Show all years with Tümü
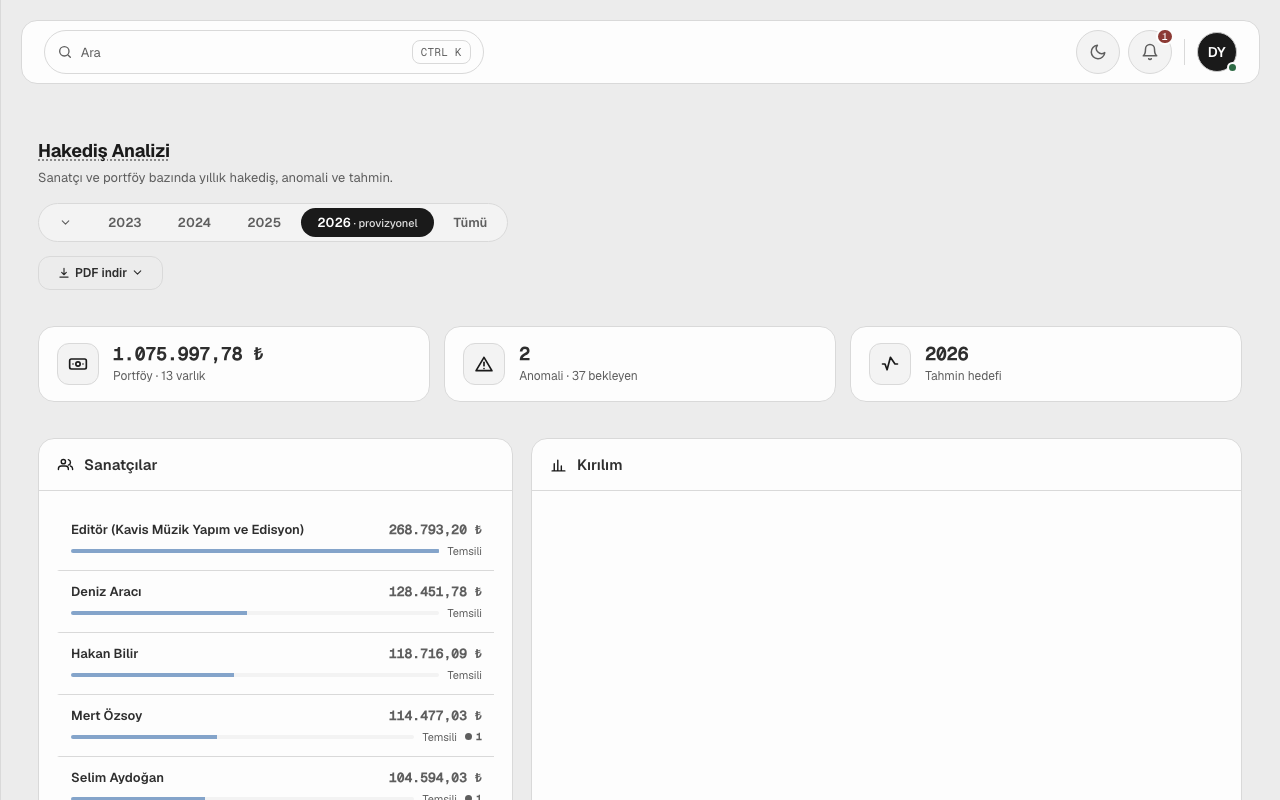 (470, 222)
